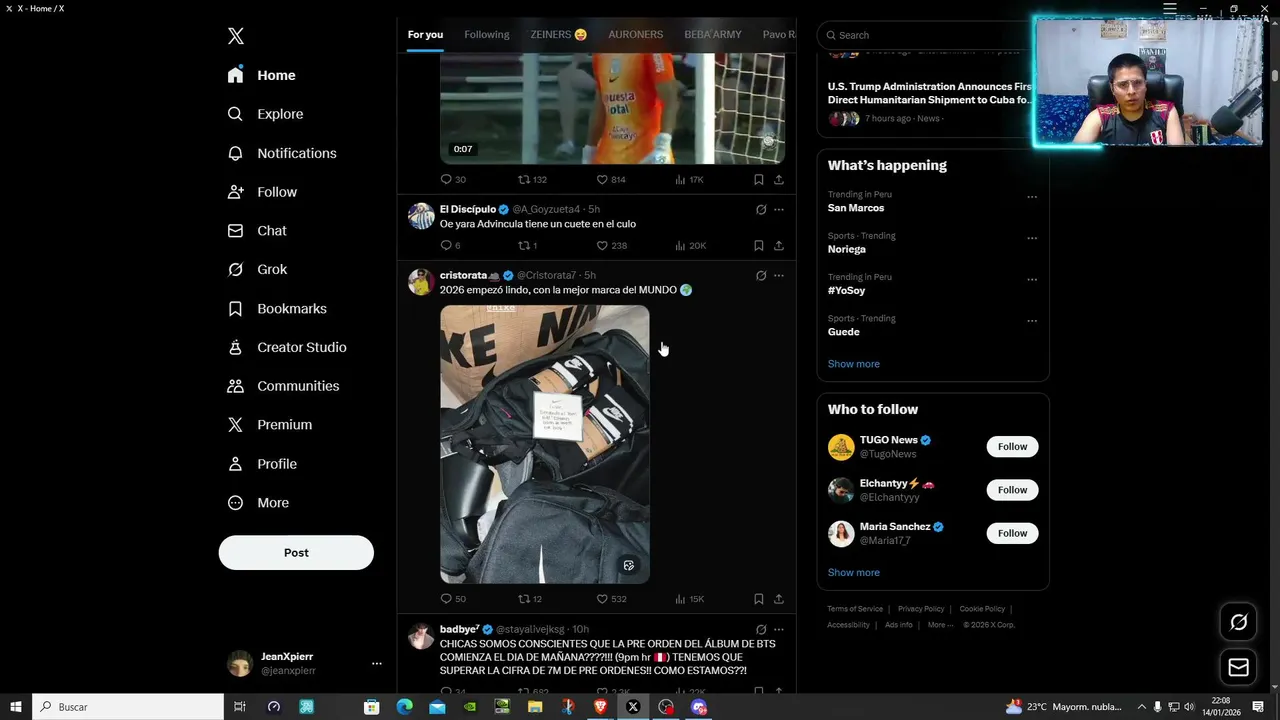Click the Post button
This screenshot has width=1280, height=720.
coord(296,553)
